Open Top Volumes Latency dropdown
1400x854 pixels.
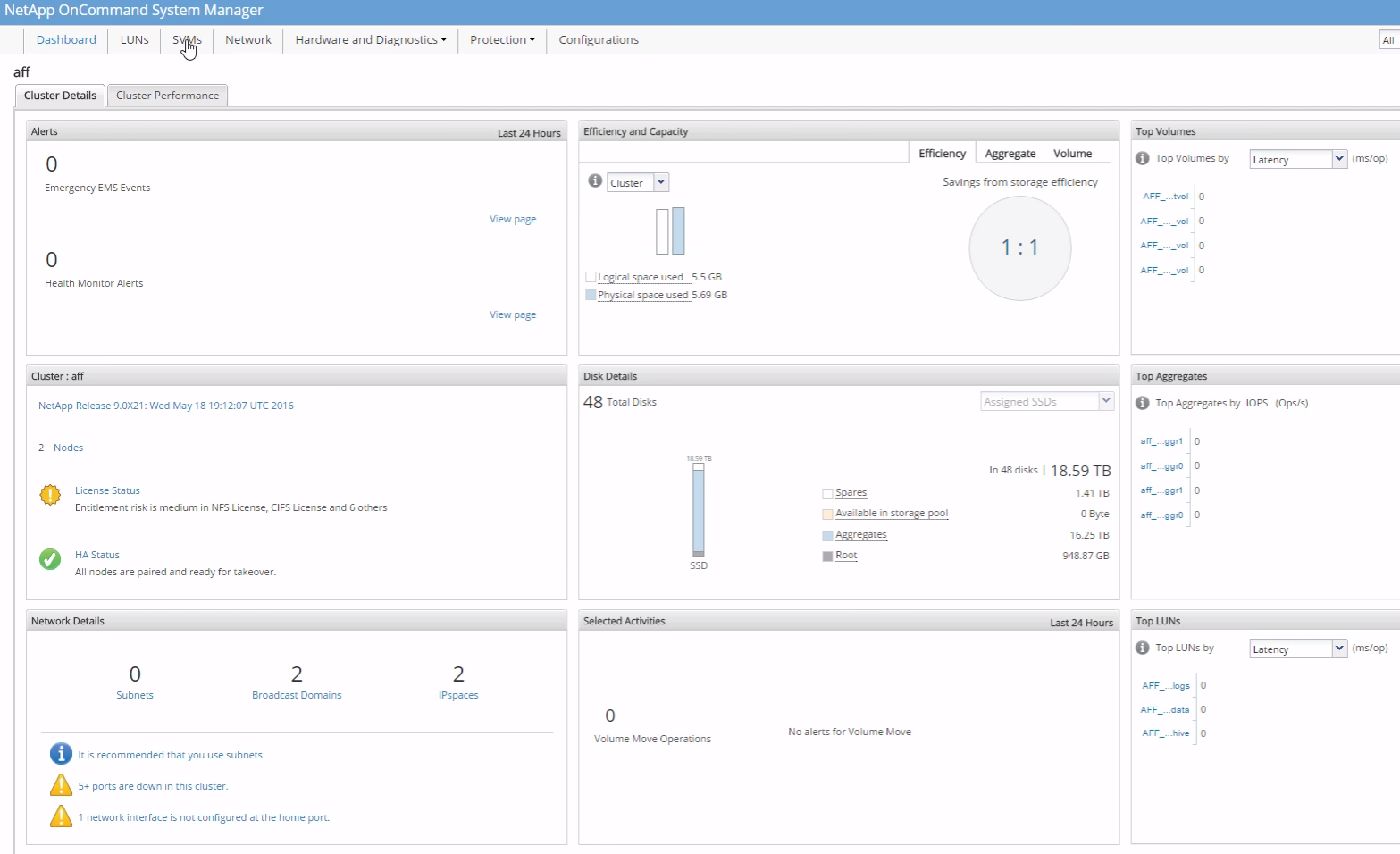pyautogui.click(x=1297, y=159)
